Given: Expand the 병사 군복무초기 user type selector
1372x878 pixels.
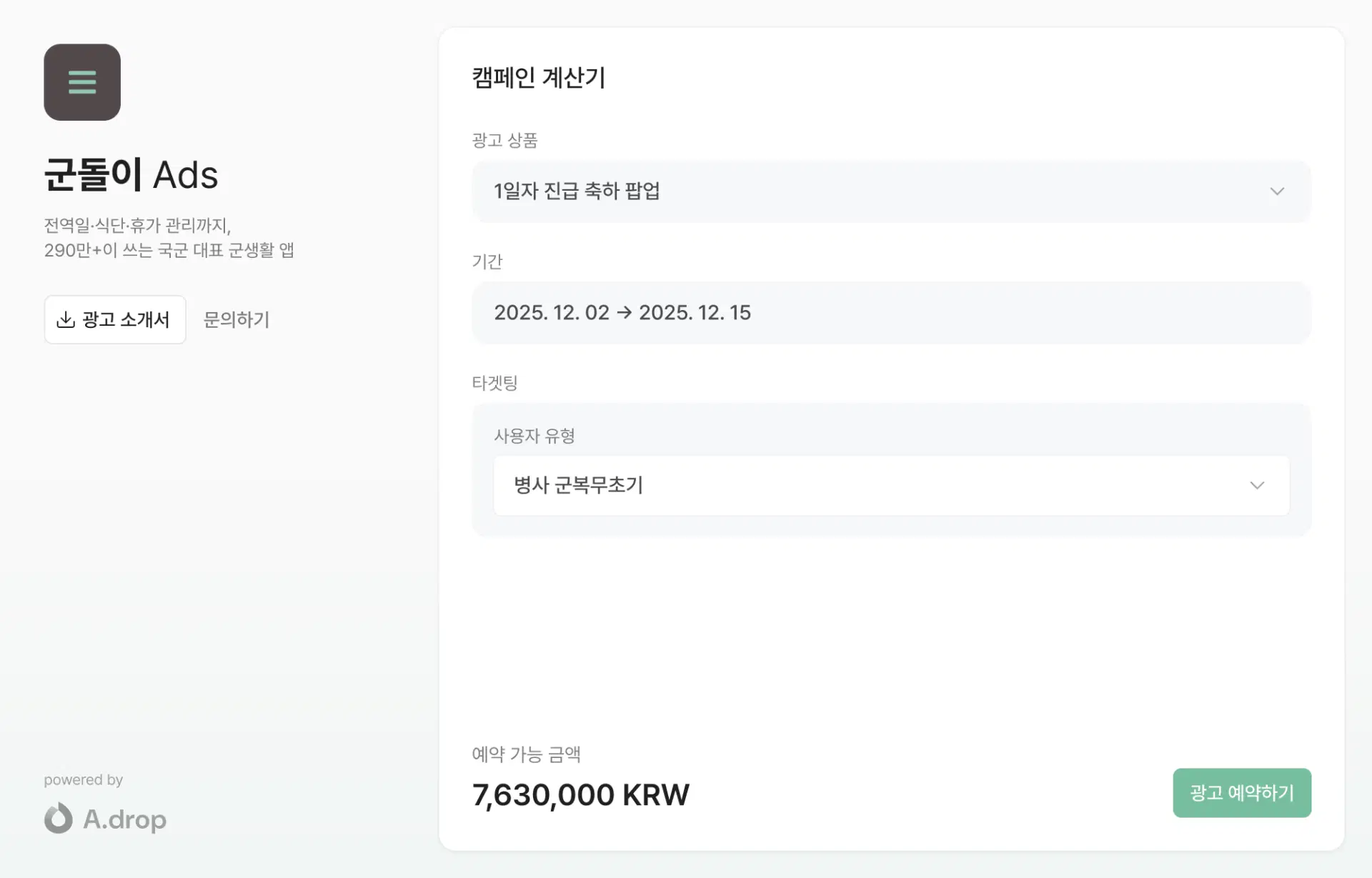Looking at the screenshot, I should 890,486.
